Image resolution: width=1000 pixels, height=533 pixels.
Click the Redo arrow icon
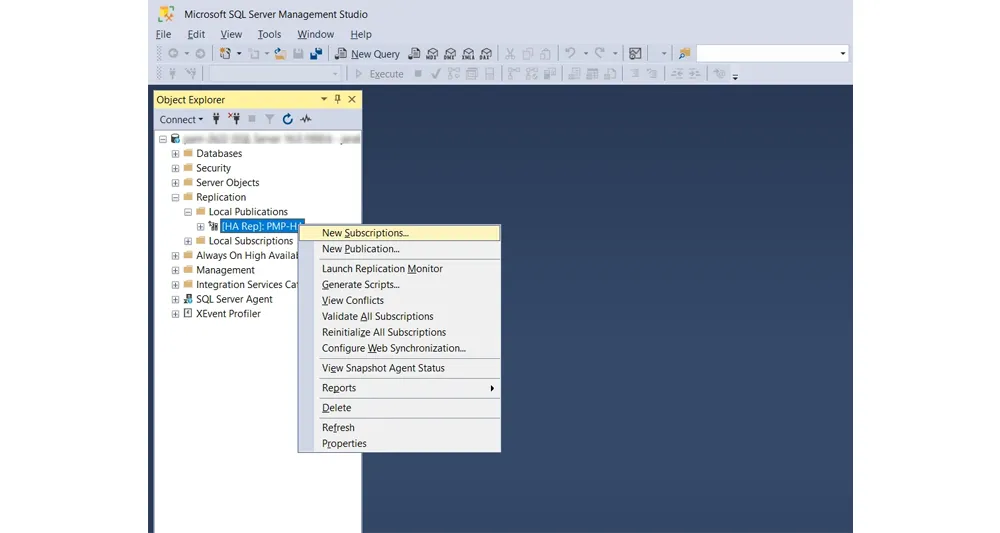tap(599, 54)
